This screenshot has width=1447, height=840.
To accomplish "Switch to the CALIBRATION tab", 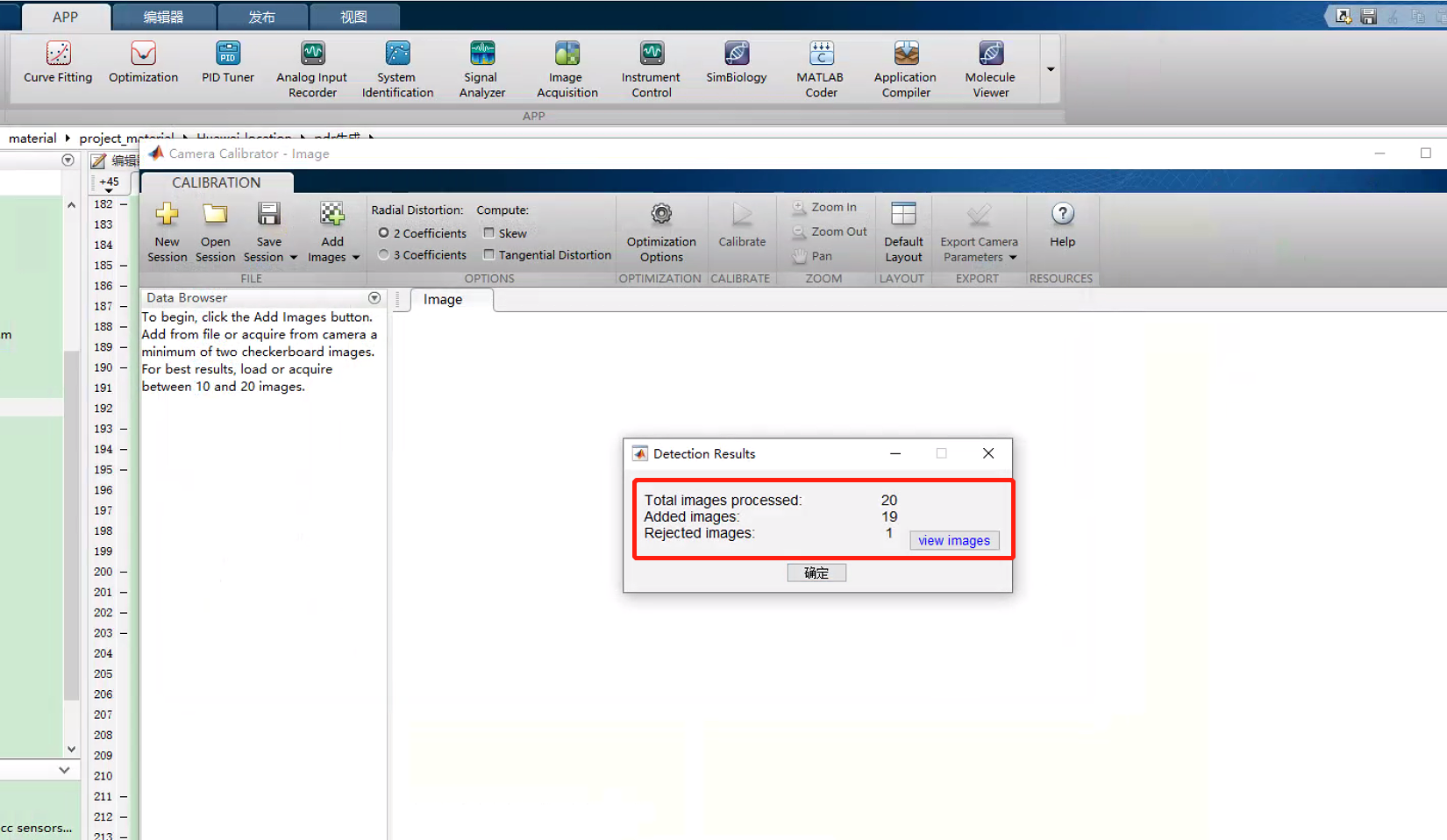I will click(x=217, y=182).
